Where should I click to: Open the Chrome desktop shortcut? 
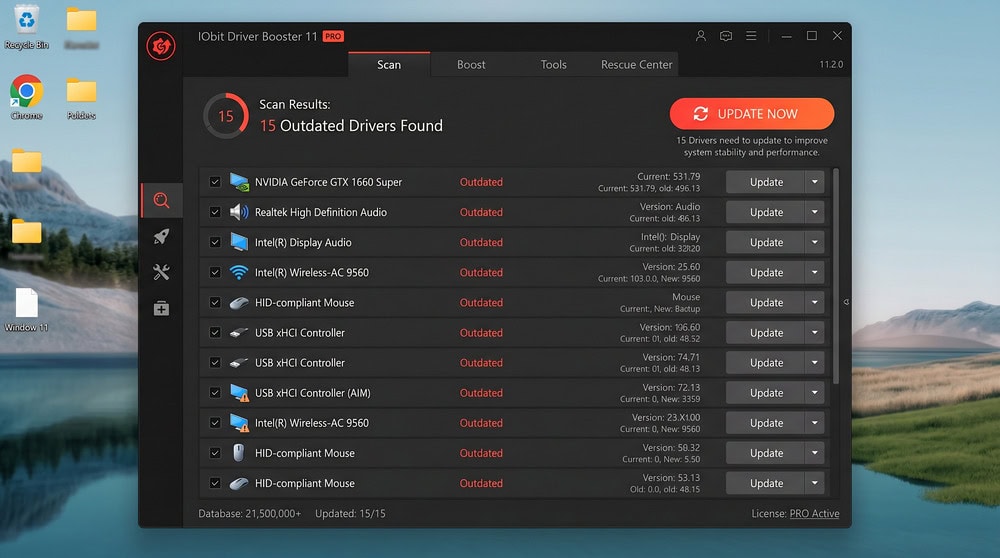tap(26, 98)
